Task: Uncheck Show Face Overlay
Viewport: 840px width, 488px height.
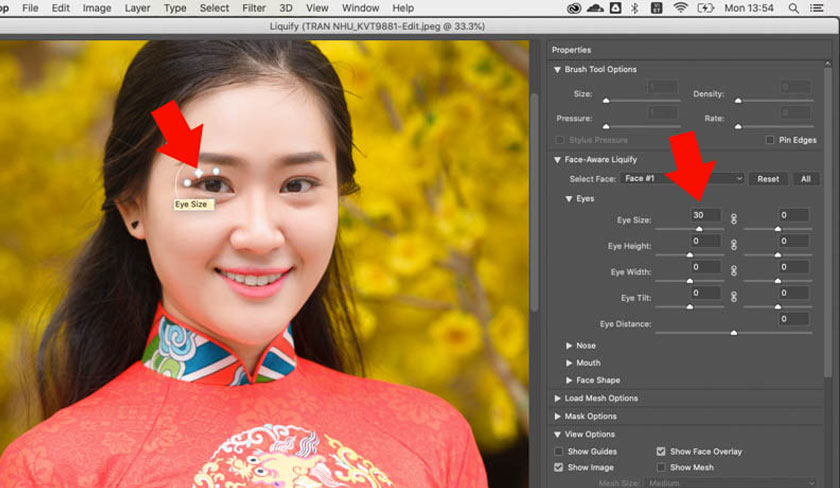Action: point(661,451)
